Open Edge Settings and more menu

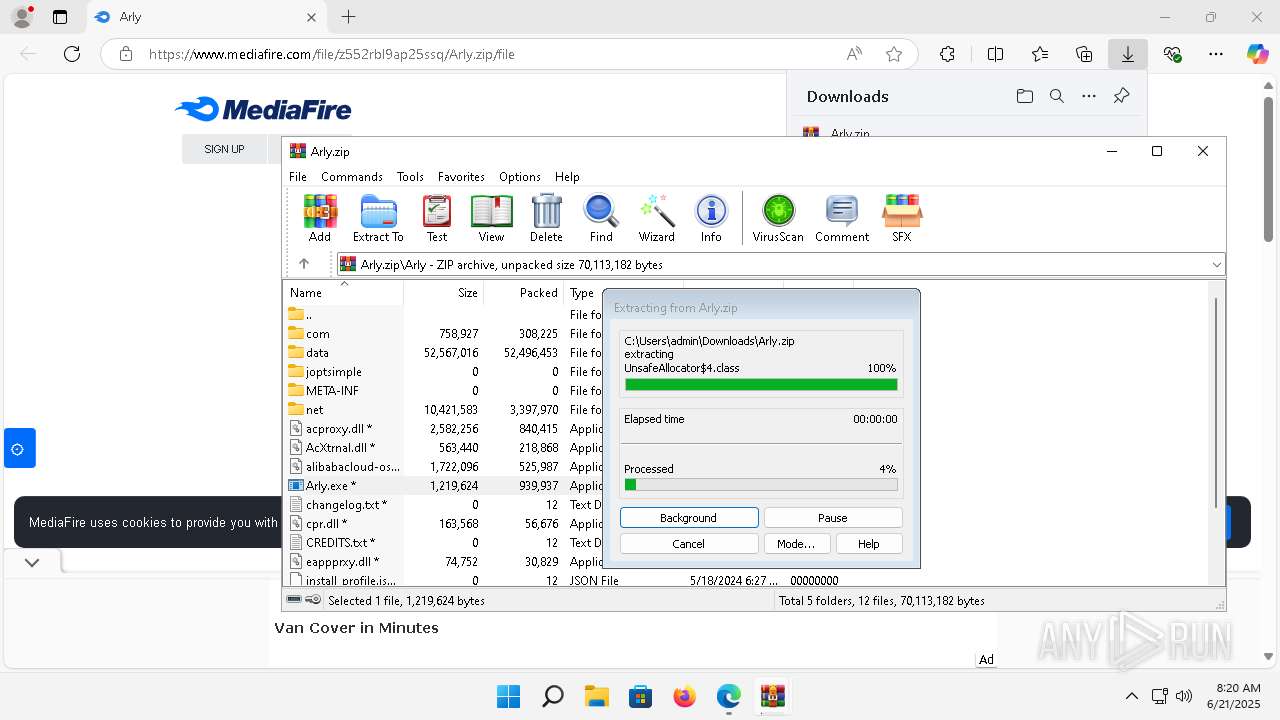pyautogui.click(x=1215, y=54)
